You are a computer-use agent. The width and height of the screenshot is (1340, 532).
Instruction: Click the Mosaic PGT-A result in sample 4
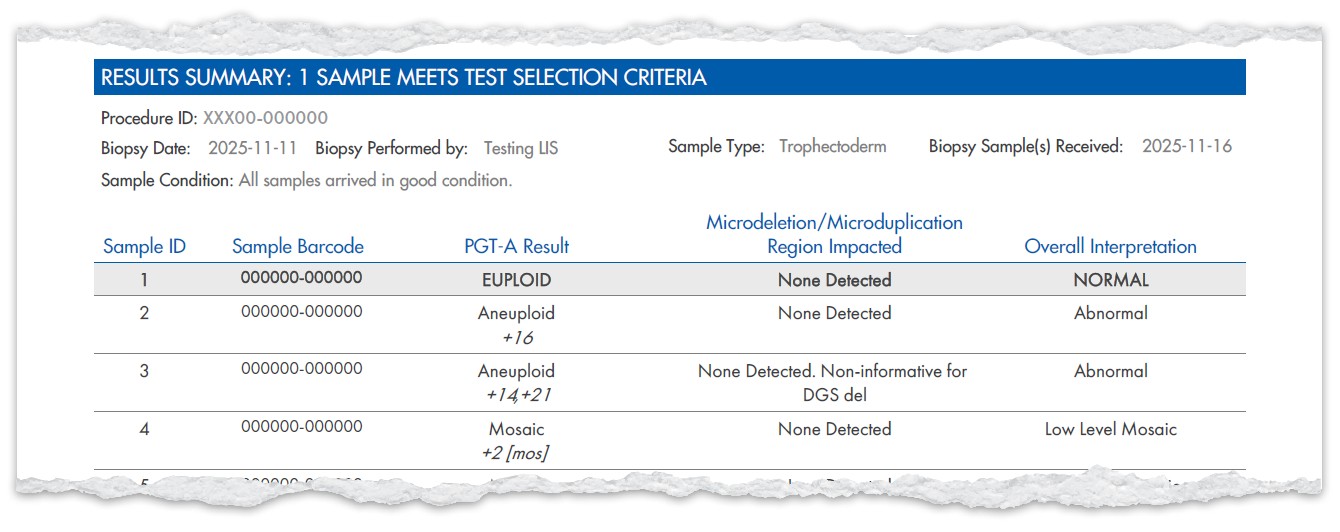(516, 429)
